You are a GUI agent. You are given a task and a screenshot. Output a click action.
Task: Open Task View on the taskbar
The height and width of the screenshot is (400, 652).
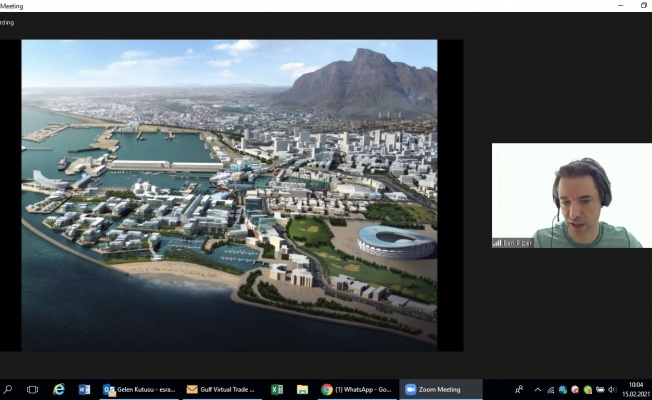click(x=32, y=390)
